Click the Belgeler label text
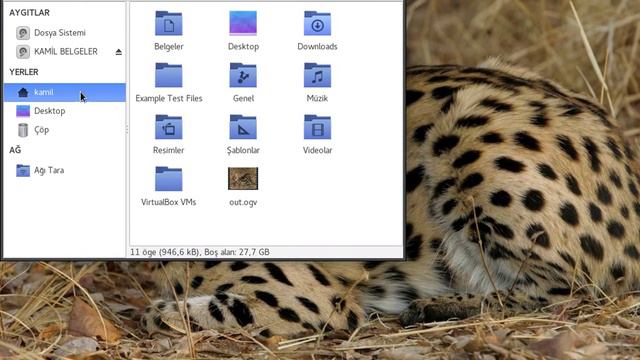The image size is (640, 360). click(169, 47)
